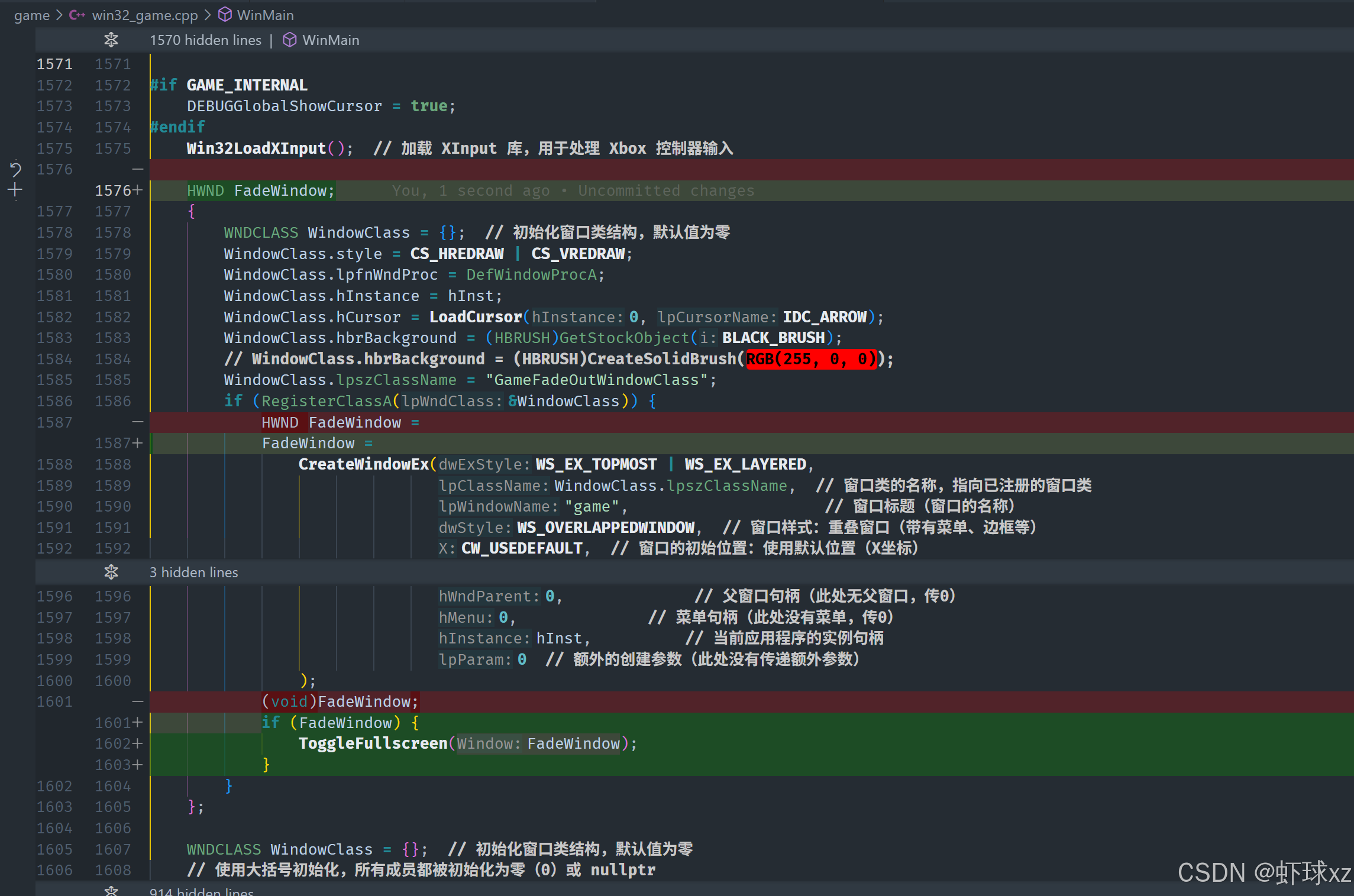Click the red RGB(255, 0, 0) color highlight
Viewport: 1354px width, 896px height.
click(810, 359)
